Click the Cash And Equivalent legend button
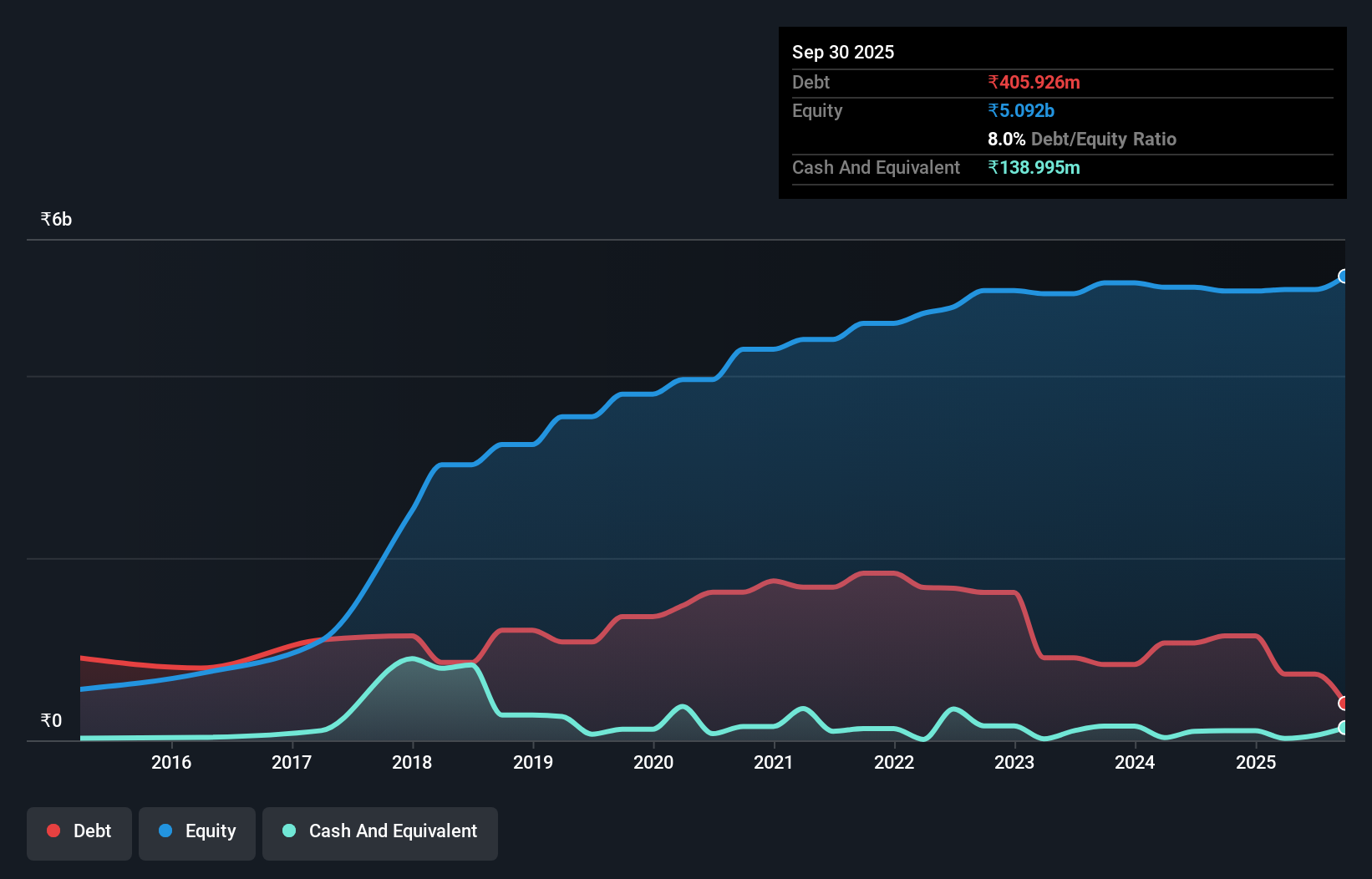 pyautogui.click(x=380, y=832)
